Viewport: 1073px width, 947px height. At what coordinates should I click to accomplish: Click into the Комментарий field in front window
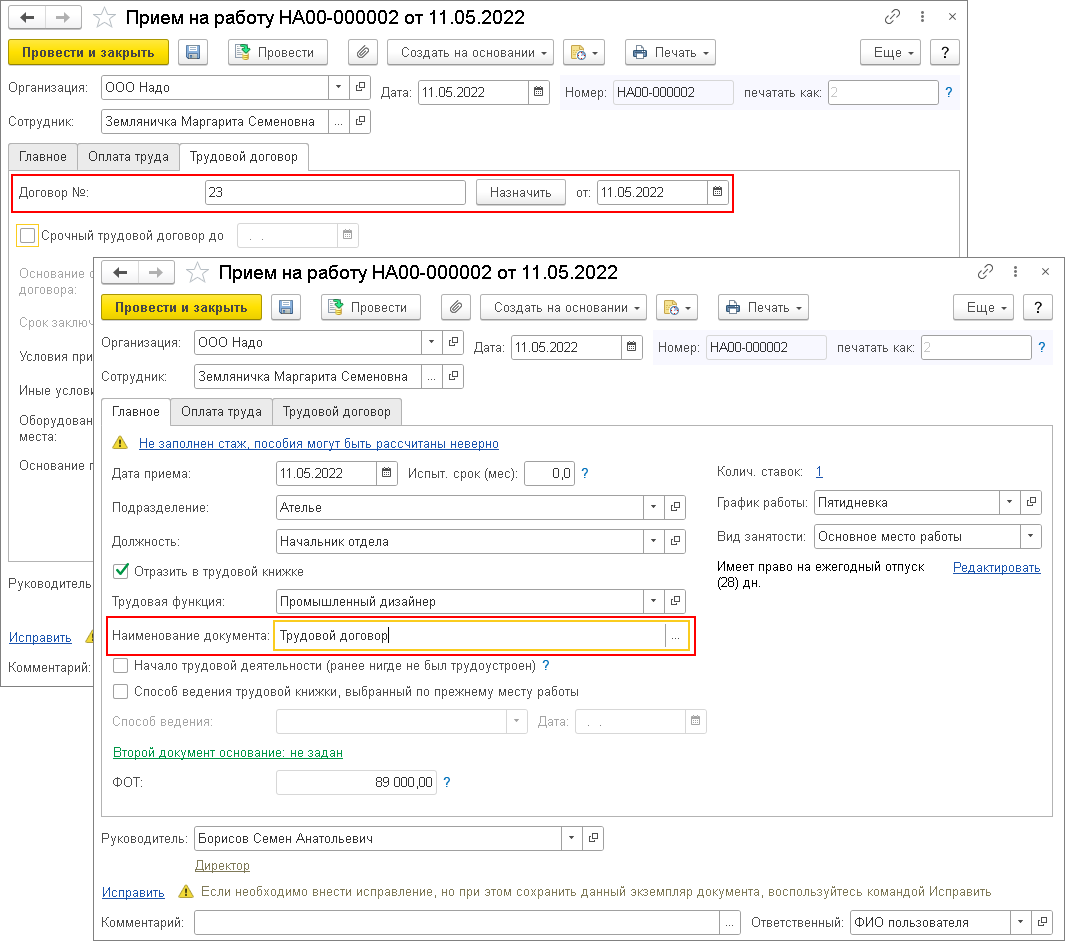pyautogui.click(x=457, y=922)
